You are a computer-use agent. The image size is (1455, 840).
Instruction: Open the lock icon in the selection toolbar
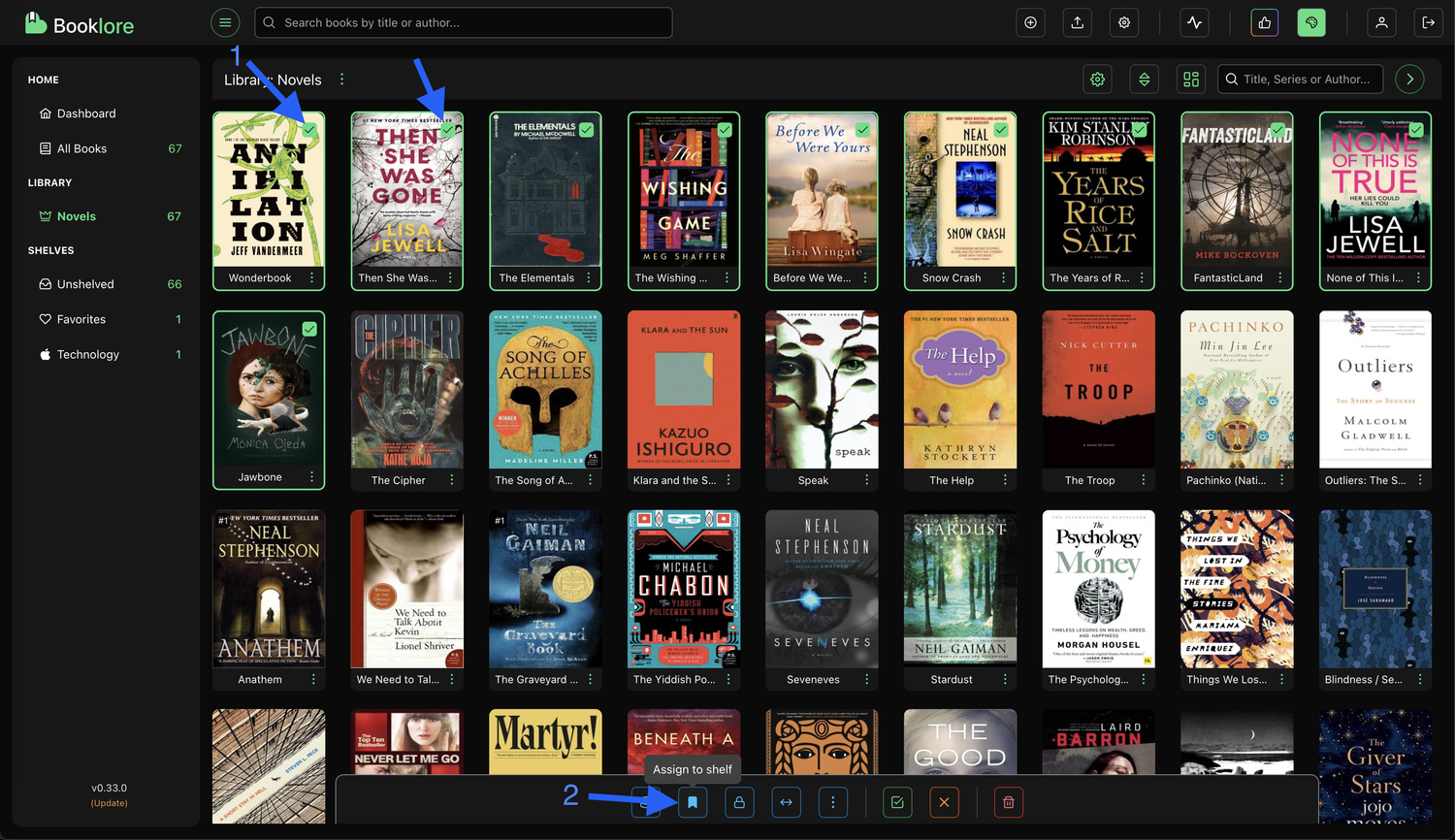[x=739, y=802]
